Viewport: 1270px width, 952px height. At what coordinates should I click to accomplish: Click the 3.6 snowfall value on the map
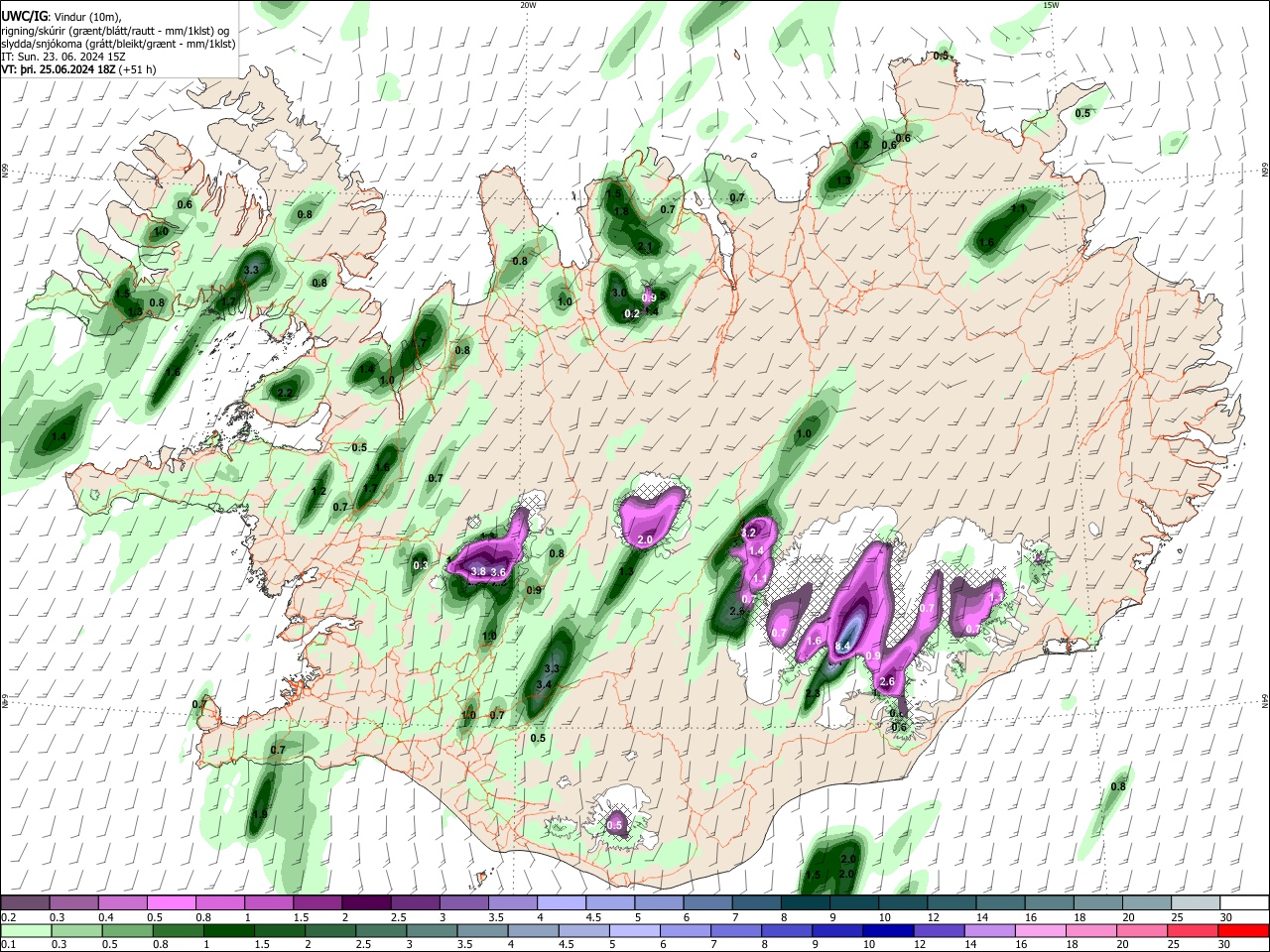[498, 572]
